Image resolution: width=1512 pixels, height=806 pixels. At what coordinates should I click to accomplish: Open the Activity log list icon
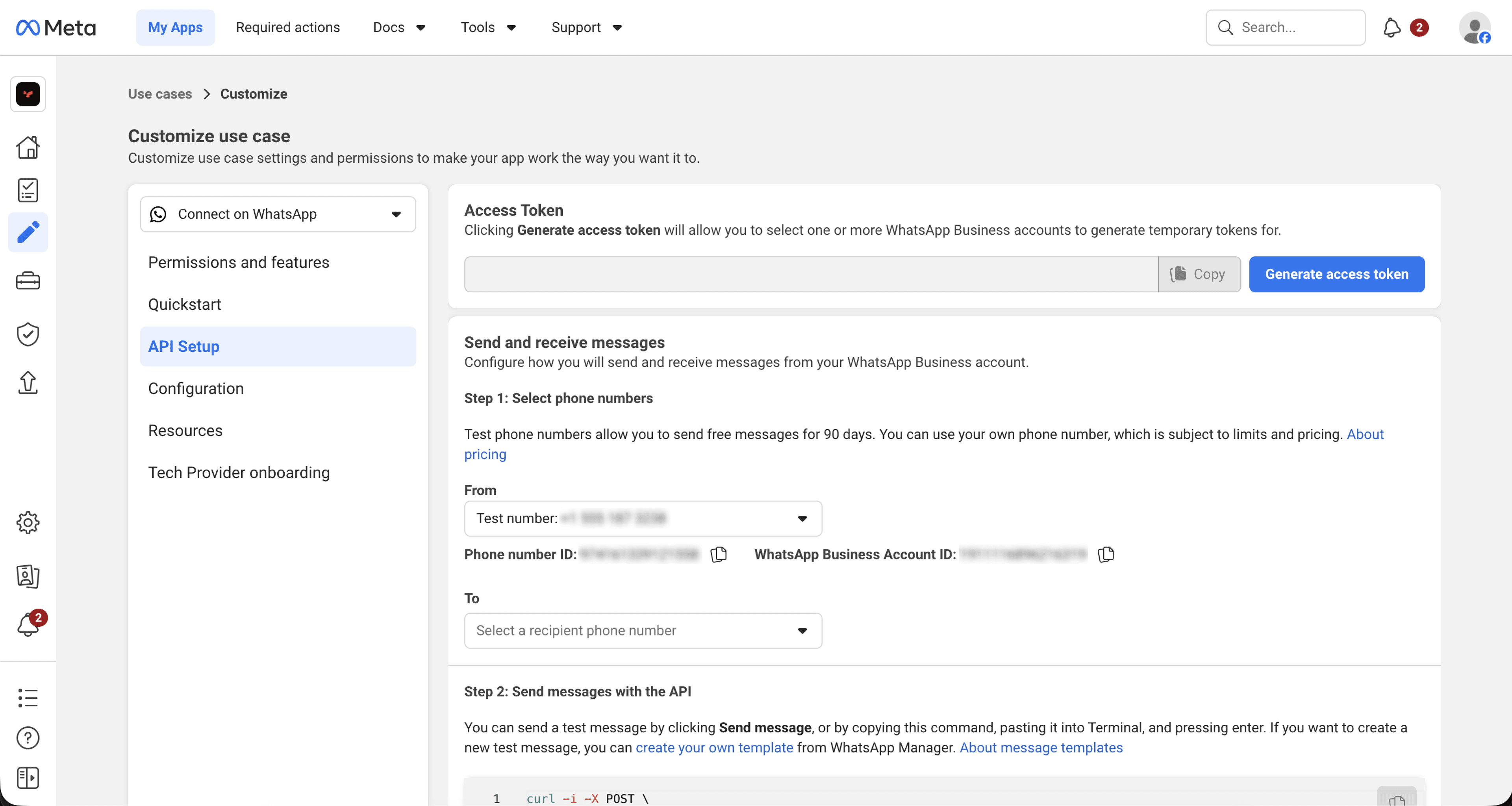tap(28, 698)
